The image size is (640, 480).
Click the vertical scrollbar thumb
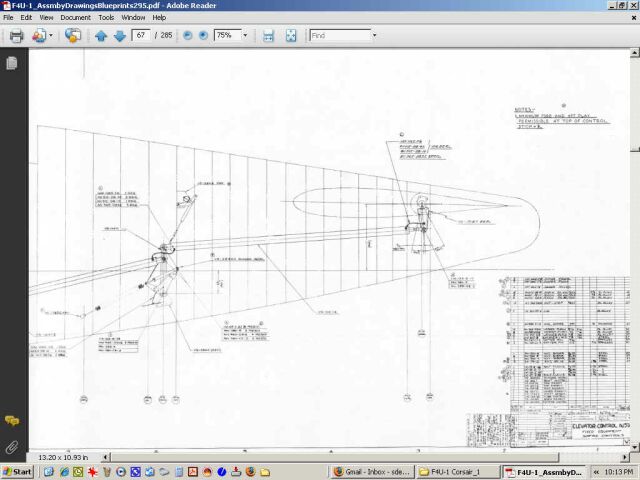click(x=635, y=150)
